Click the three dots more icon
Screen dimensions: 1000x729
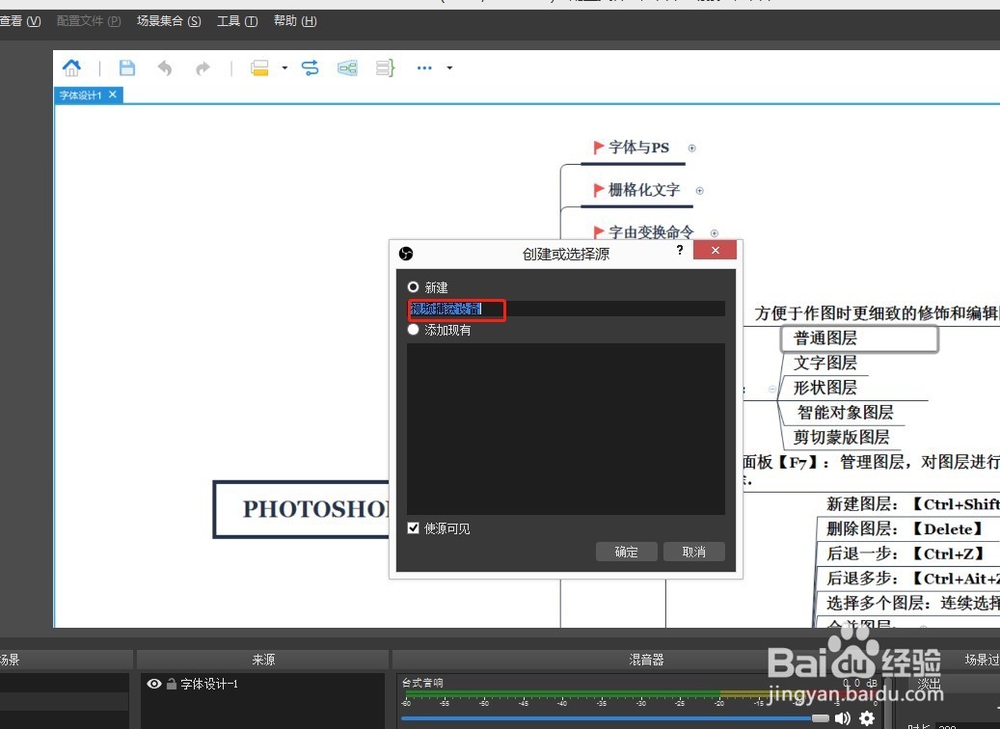[x=424, y=68]
